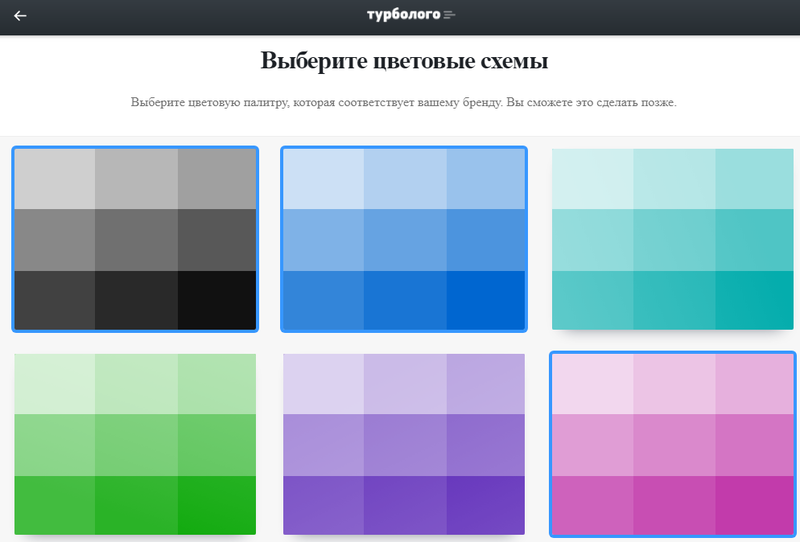Click the back arrow in the header
Image resolution: width=800 pixels, height=542 pixels.
[x=20, y=16]
